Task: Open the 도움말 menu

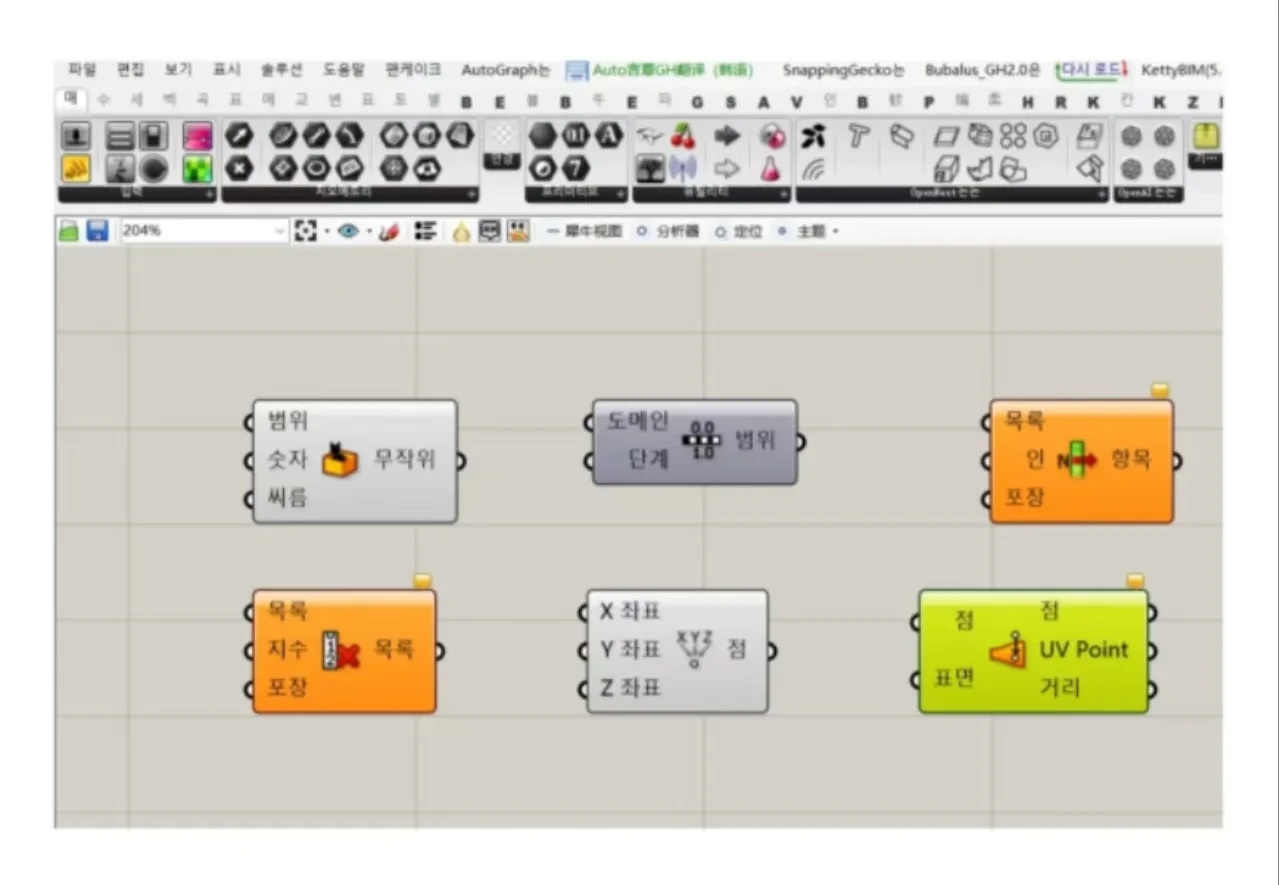Action: tap(344, 70)
